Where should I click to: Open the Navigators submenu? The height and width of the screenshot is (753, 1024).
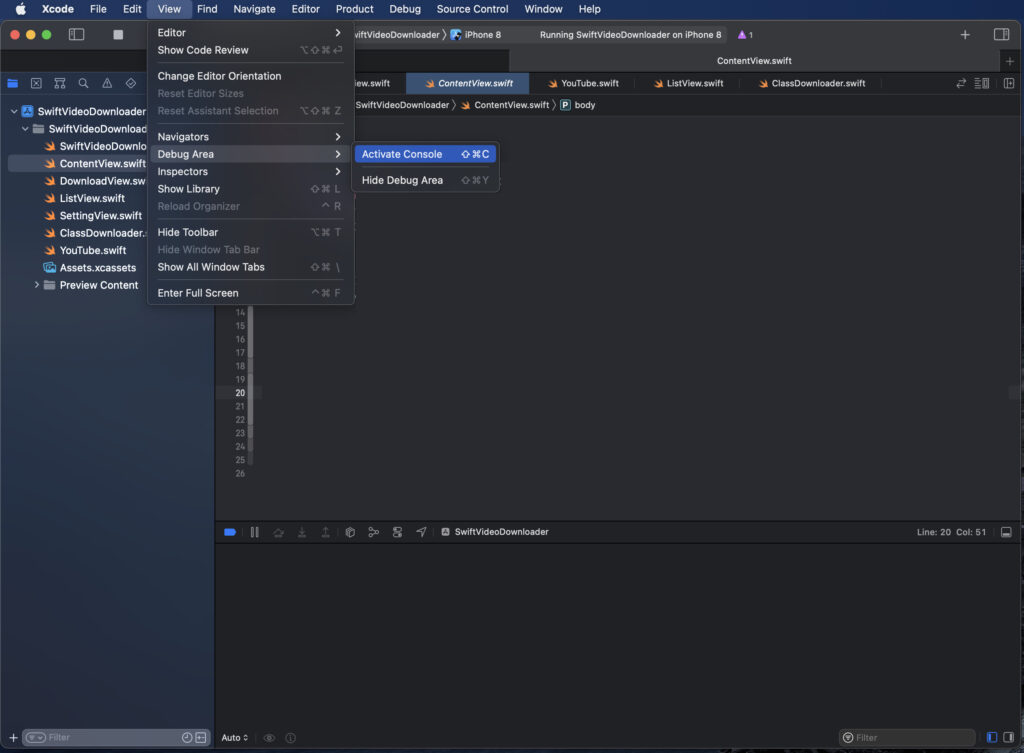point(249,136)
